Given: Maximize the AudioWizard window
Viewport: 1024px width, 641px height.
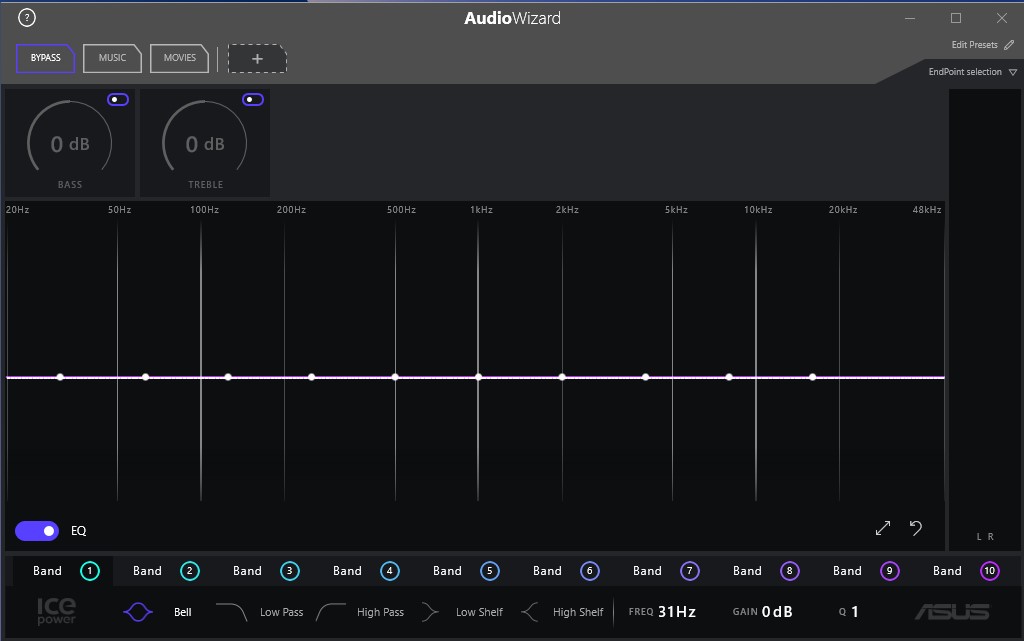Looking at the screenshot, I should pos(955,18).
